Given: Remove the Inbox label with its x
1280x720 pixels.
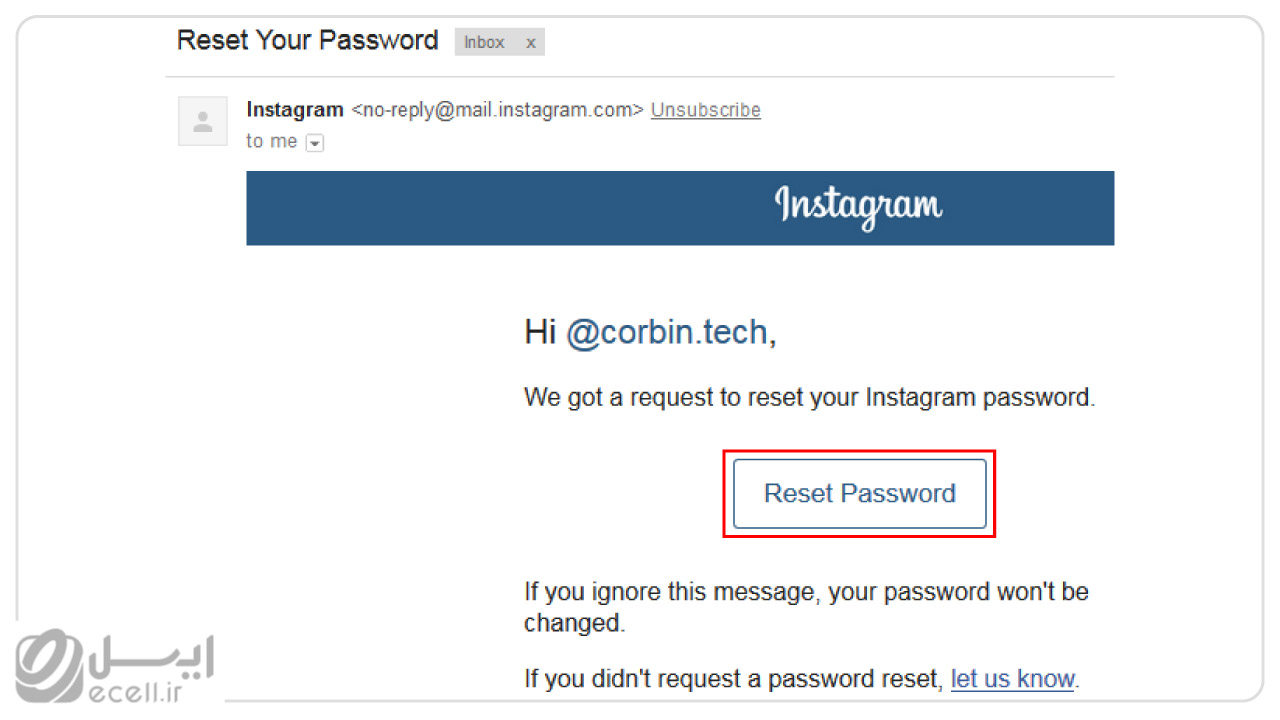Looking at the screenshot, I should 531,43.
